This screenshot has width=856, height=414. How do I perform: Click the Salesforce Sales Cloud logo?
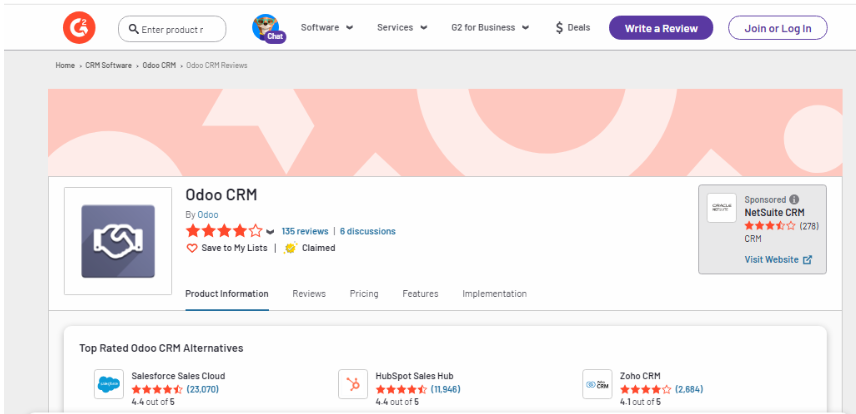pos(109,384)
